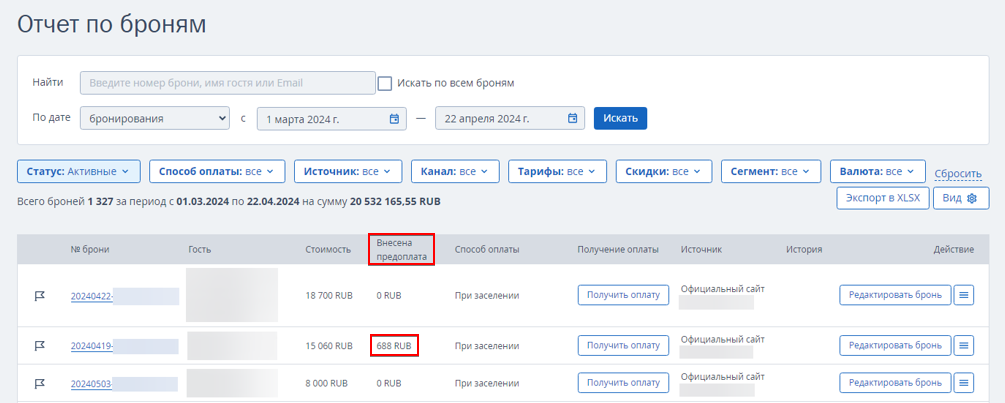Open calendar icon in end date field

point(572,119)
